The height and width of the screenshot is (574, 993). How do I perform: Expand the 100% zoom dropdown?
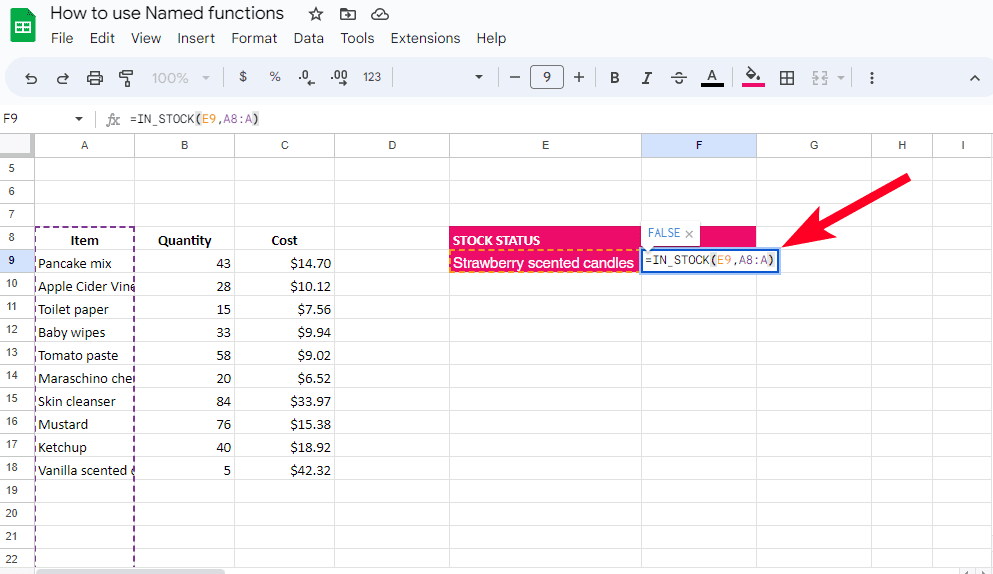click(180, 78)
